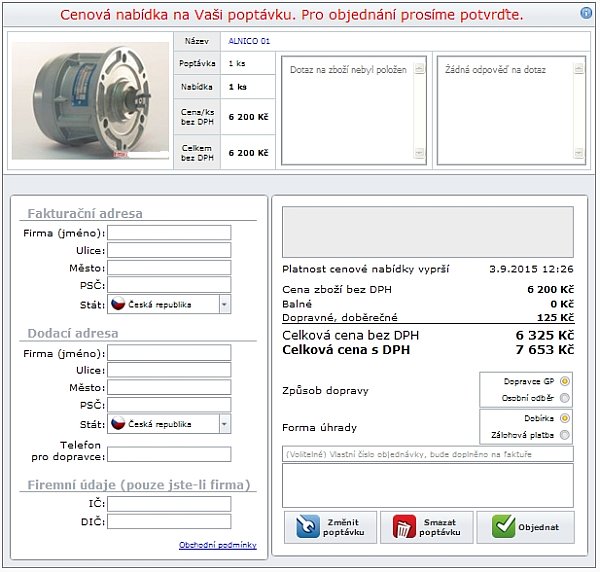This screenshot has width=600, height=572.
Task: Focus the Telefon pro dopravce field
Action: click(169, 454)
